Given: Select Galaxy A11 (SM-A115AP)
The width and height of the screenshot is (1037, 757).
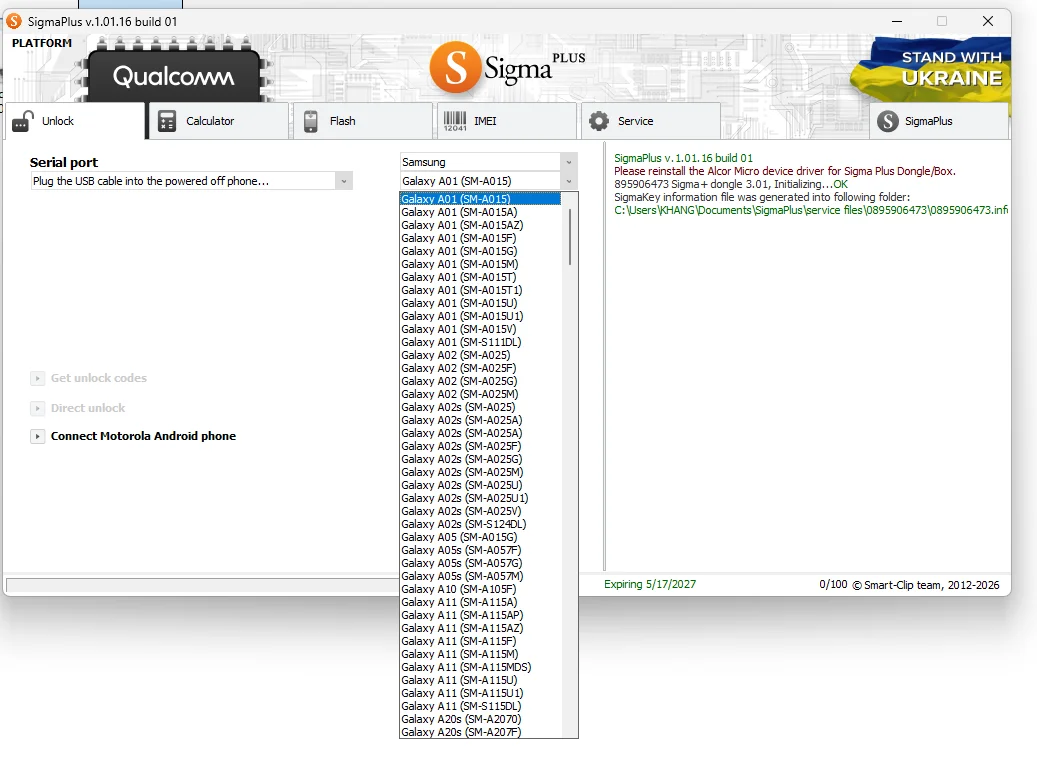Looking at the screenshot, I should coord(481,615).
